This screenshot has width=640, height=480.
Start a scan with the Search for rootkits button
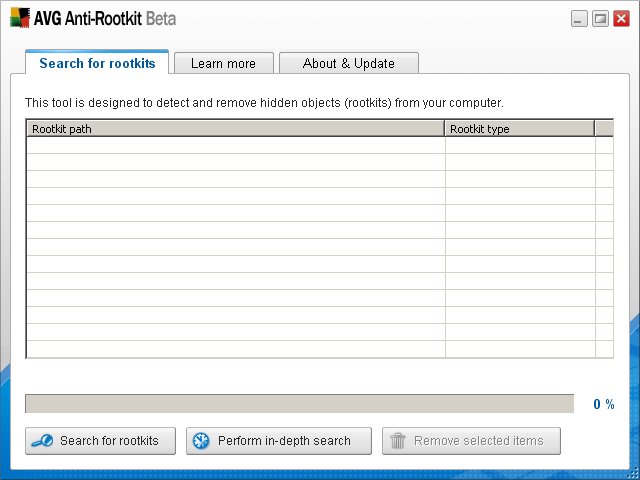100,441
